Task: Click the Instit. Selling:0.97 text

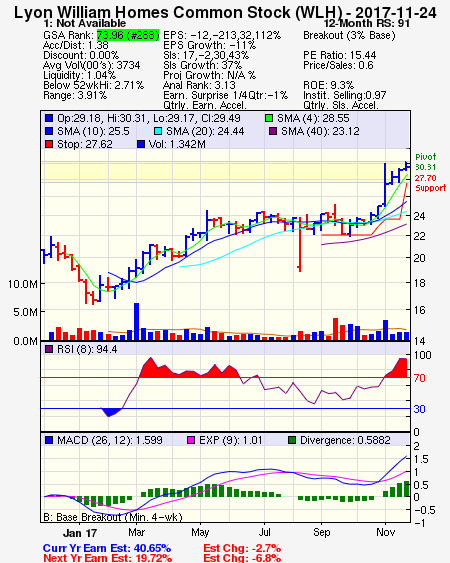Action: (x=344, y=96)
